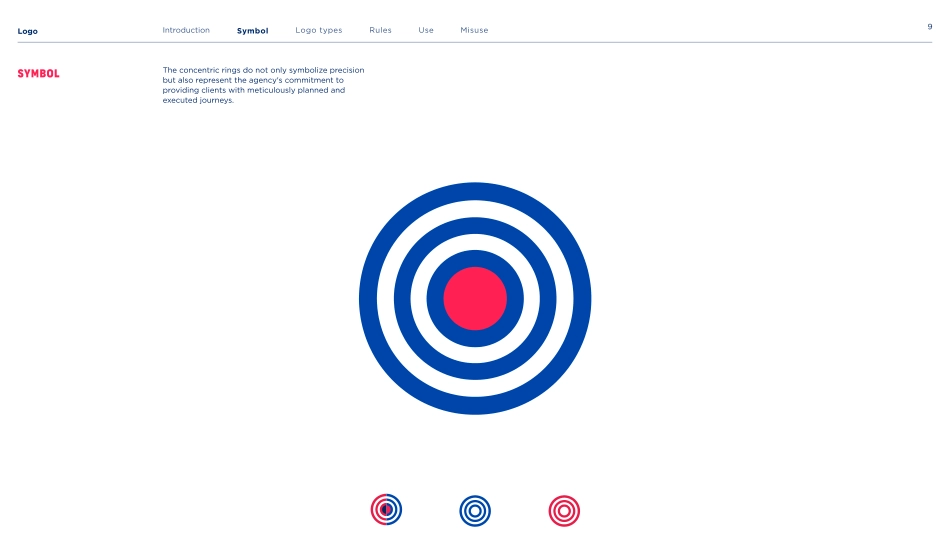The height and width of the screenshot is (555, 950).
Task: Select the all-red outline ring symbol
Action: click(x=564, y=510)
